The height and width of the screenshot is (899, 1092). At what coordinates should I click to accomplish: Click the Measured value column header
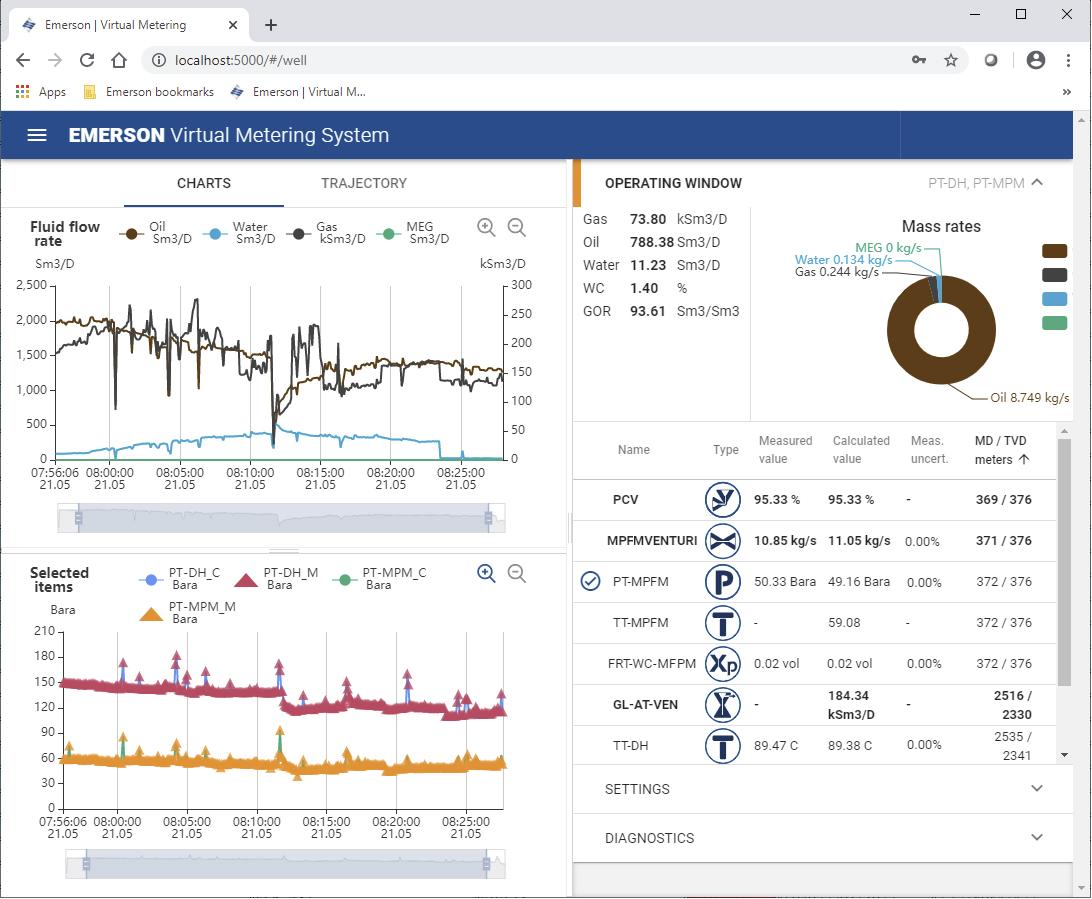pyautogui.click(x=785, y=450)
